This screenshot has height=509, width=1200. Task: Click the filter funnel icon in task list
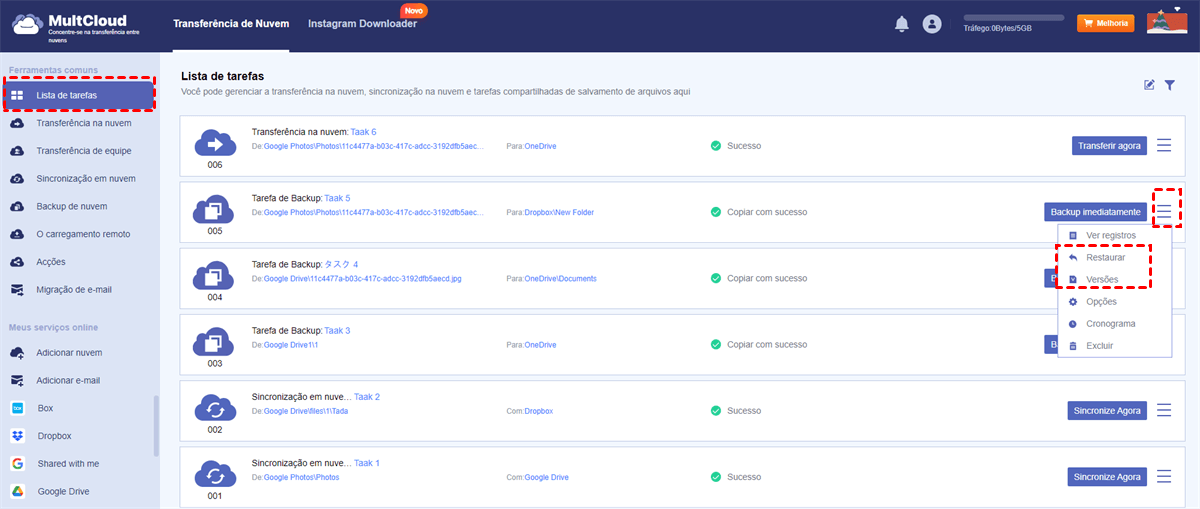[1169, 85]
